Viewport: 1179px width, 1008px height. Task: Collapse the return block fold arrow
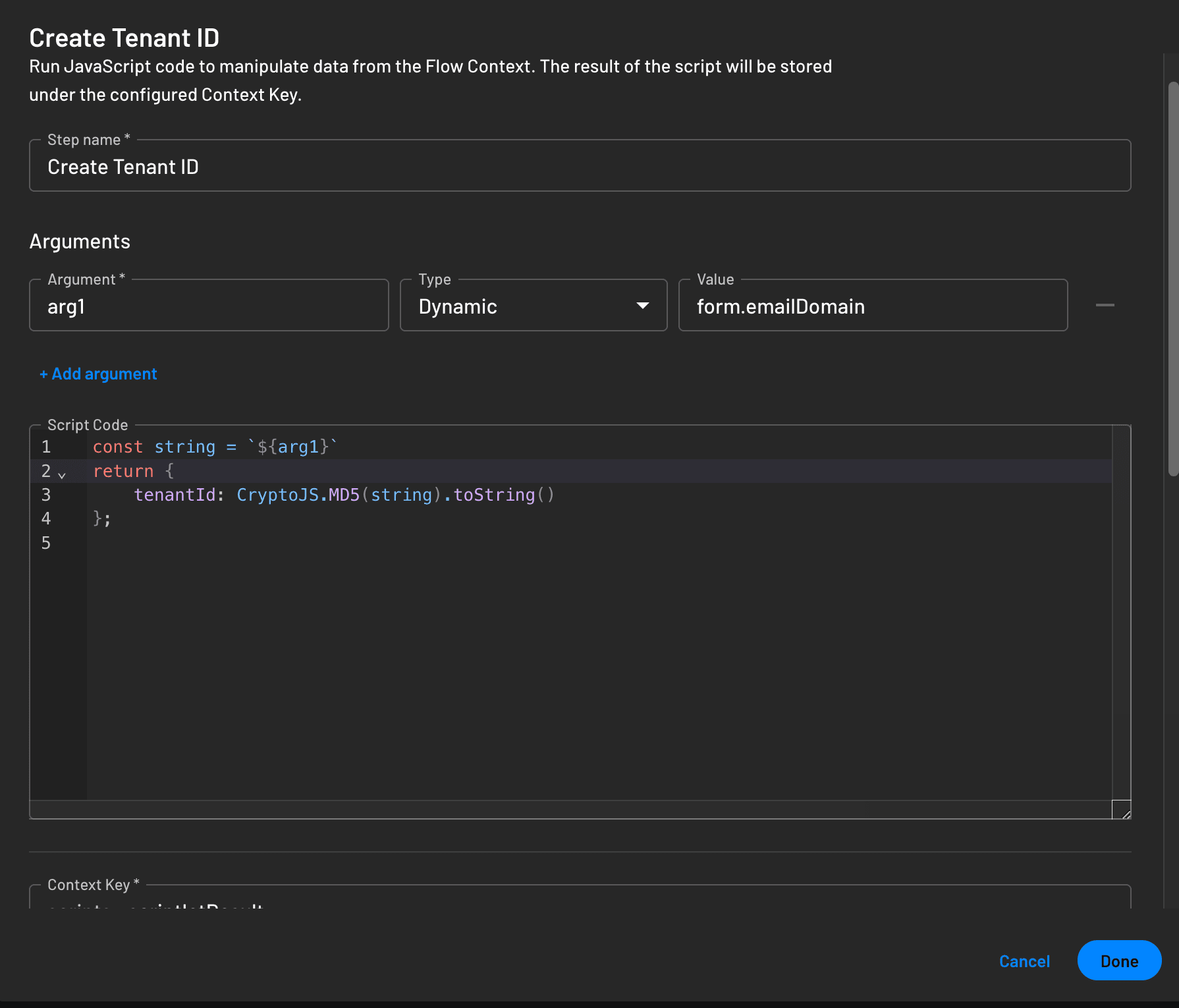coord(62,474)
